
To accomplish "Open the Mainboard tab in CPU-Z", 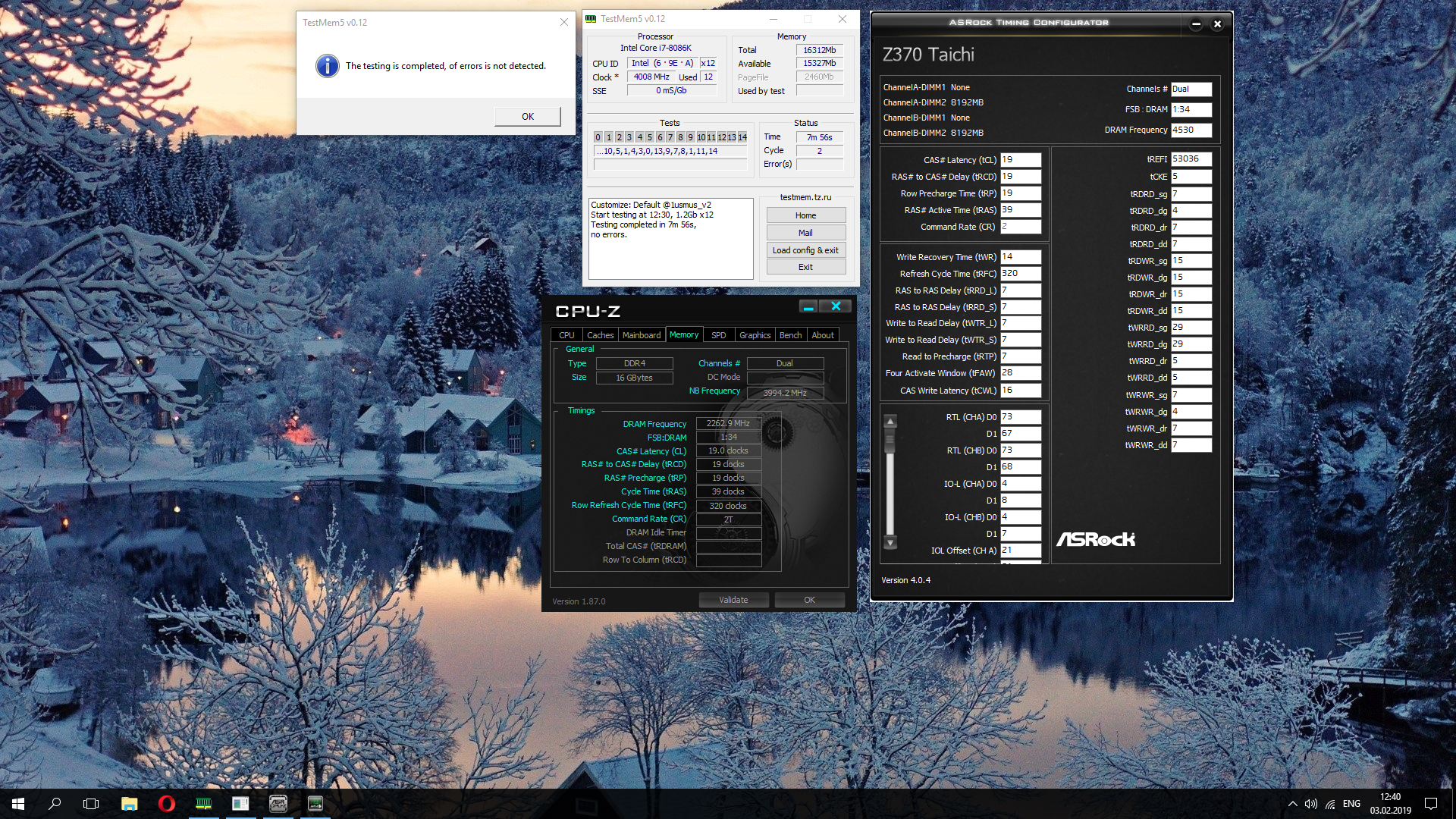I will (641, 335).
